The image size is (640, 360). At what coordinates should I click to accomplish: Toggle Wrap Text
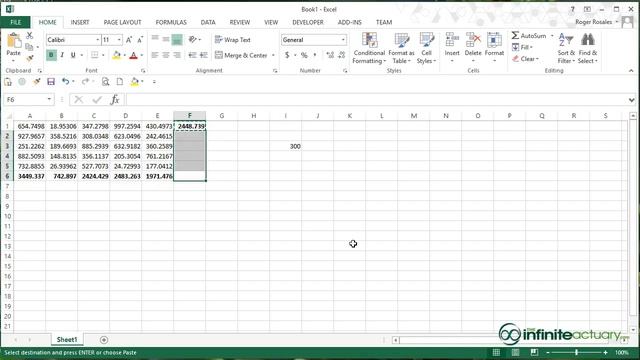233,40
